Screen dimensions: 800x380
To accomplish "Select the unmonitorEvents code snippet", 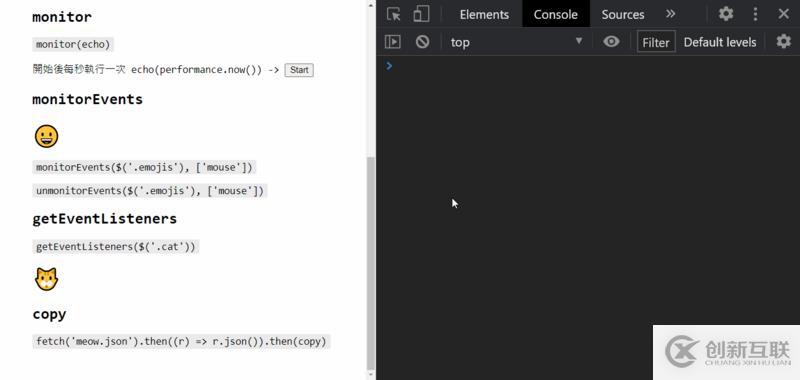I will tap(150, 191).
